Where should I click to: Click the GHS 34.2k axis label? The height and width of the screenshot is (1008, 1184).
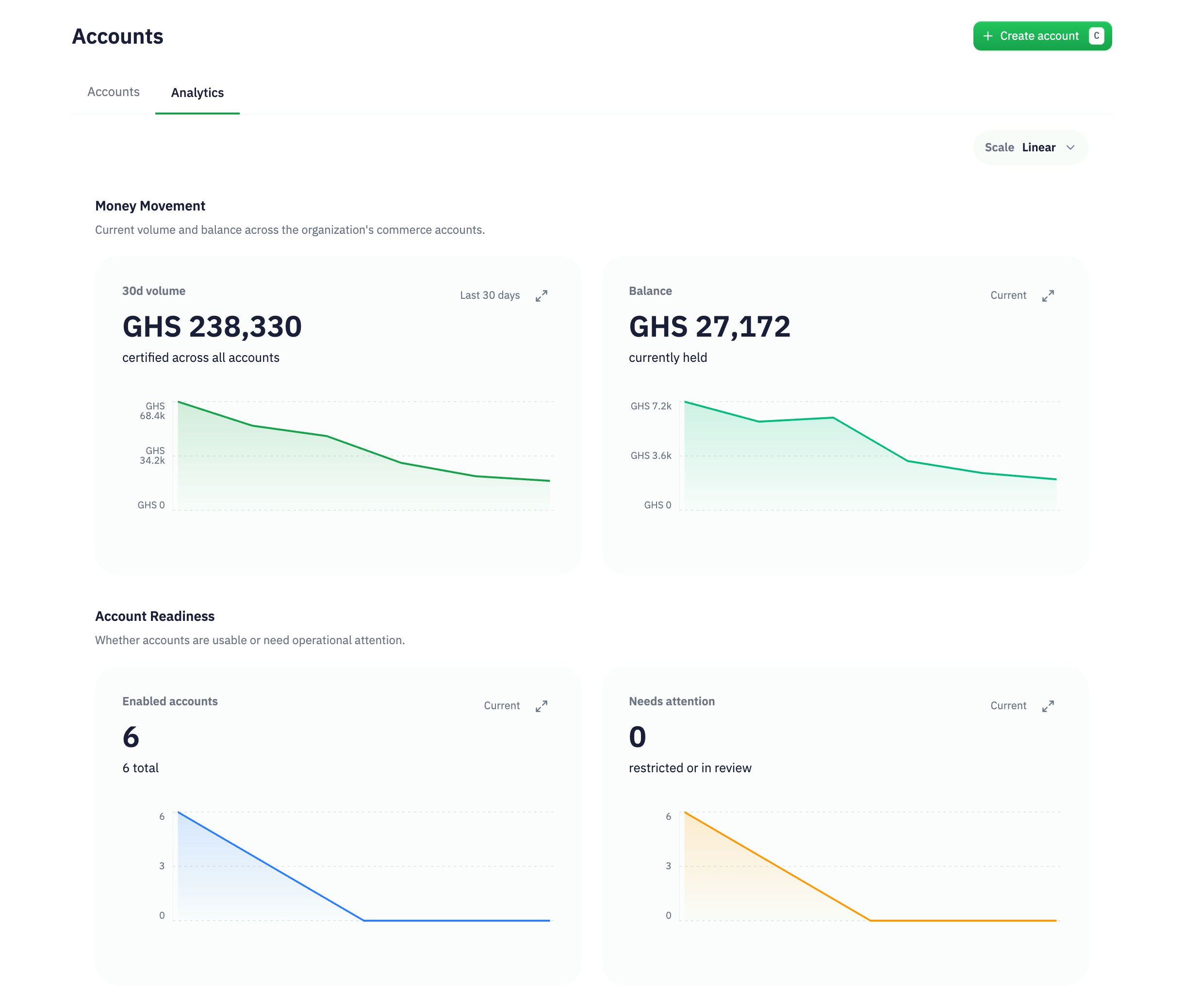[152, 455]
